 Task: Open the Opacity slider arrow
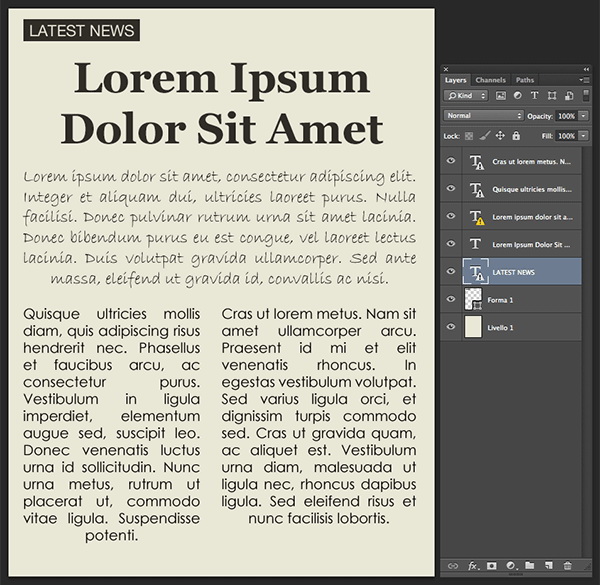coord(583,116)
